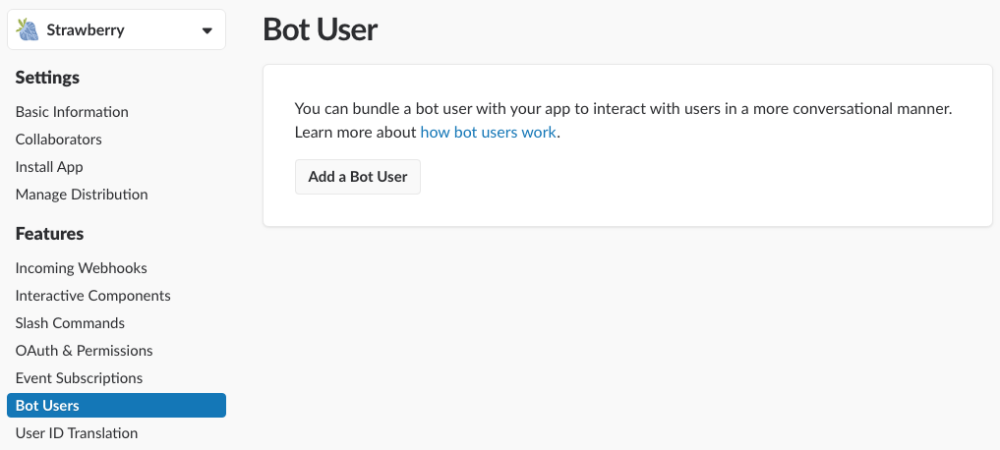Open Manage Distribution settings
The height and width of the screenshot is (450, 1000).
pyautogui.click(x=82, y=194)
